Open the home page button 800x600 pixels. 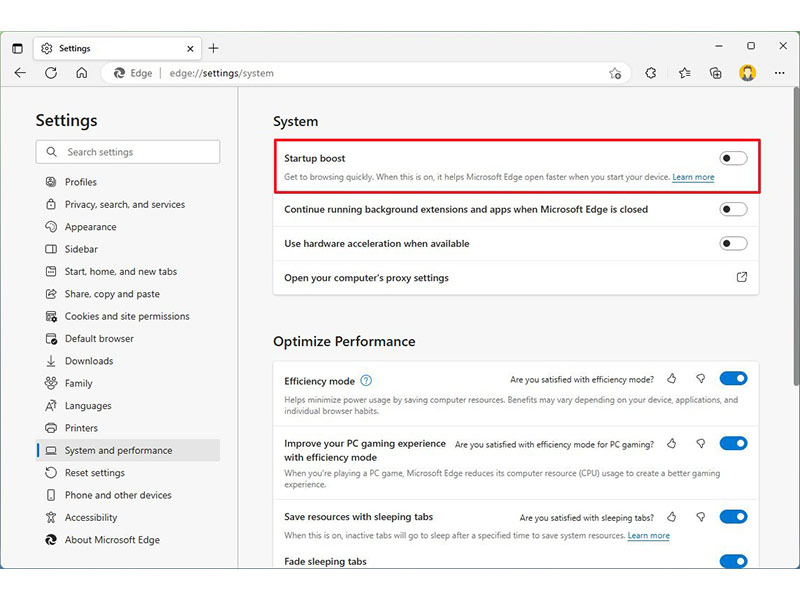coord(82,73)
